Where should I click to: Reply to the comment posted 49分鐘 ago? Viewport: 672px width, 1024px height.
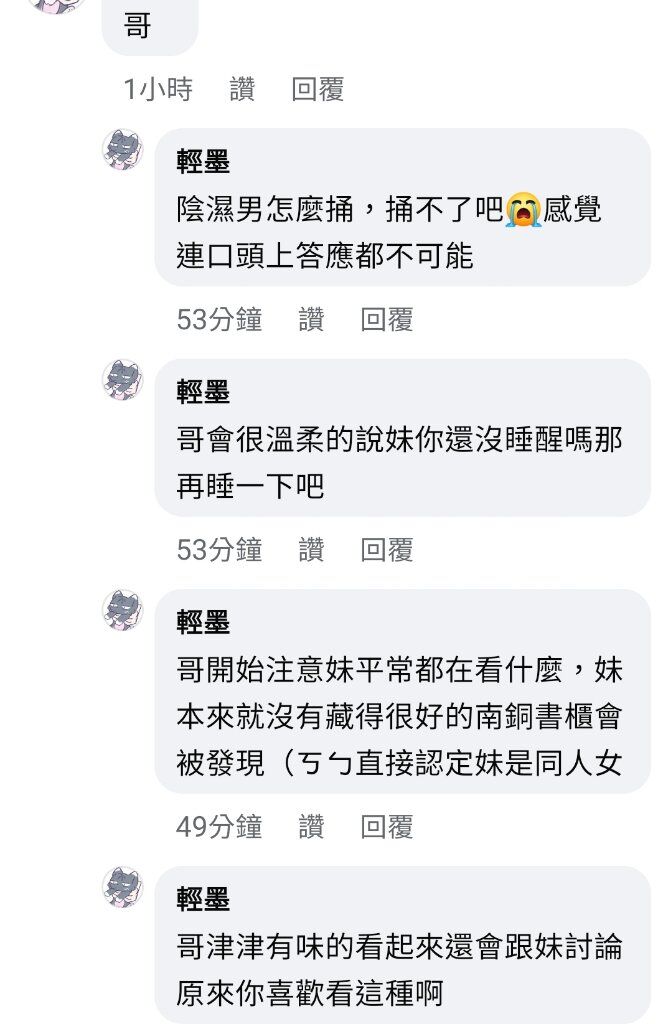(x=387, y=827)
